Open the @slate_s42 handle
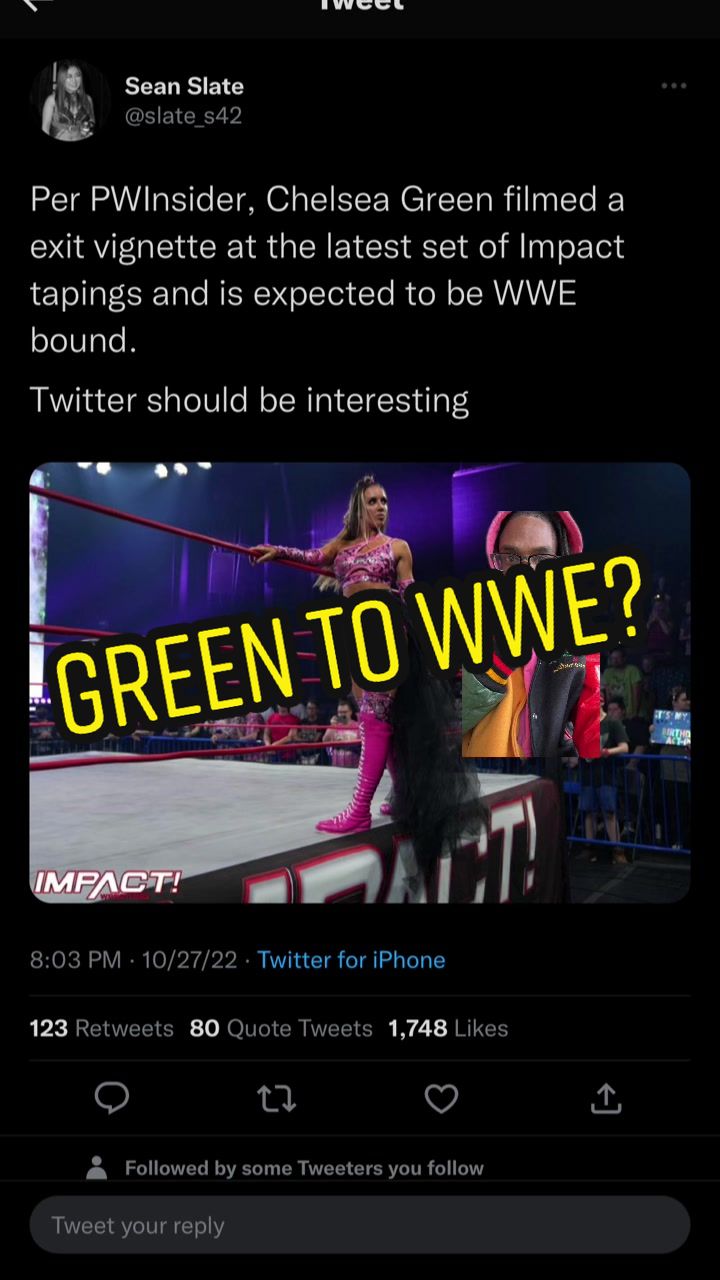Screen dimensions: 720x1280 tap(183, 116)
